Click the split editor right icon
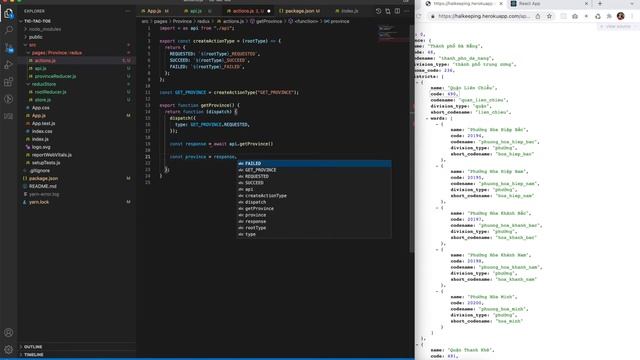Image resolution: width=640 pixels, height=360 pixels. tap(397, 11)
